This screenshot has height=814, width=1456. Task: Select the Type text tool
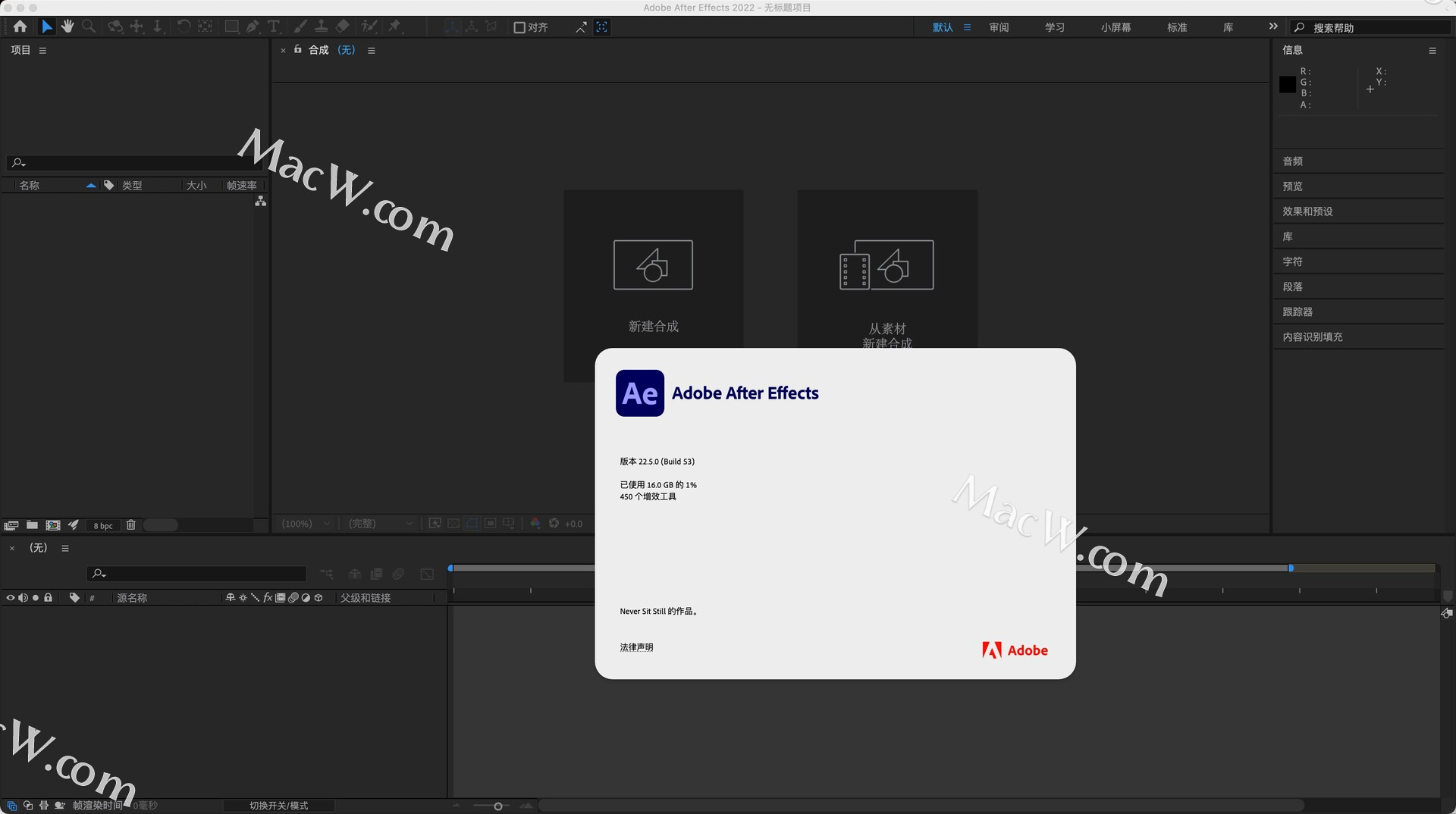pyautogui.click(x=274, y=27)
